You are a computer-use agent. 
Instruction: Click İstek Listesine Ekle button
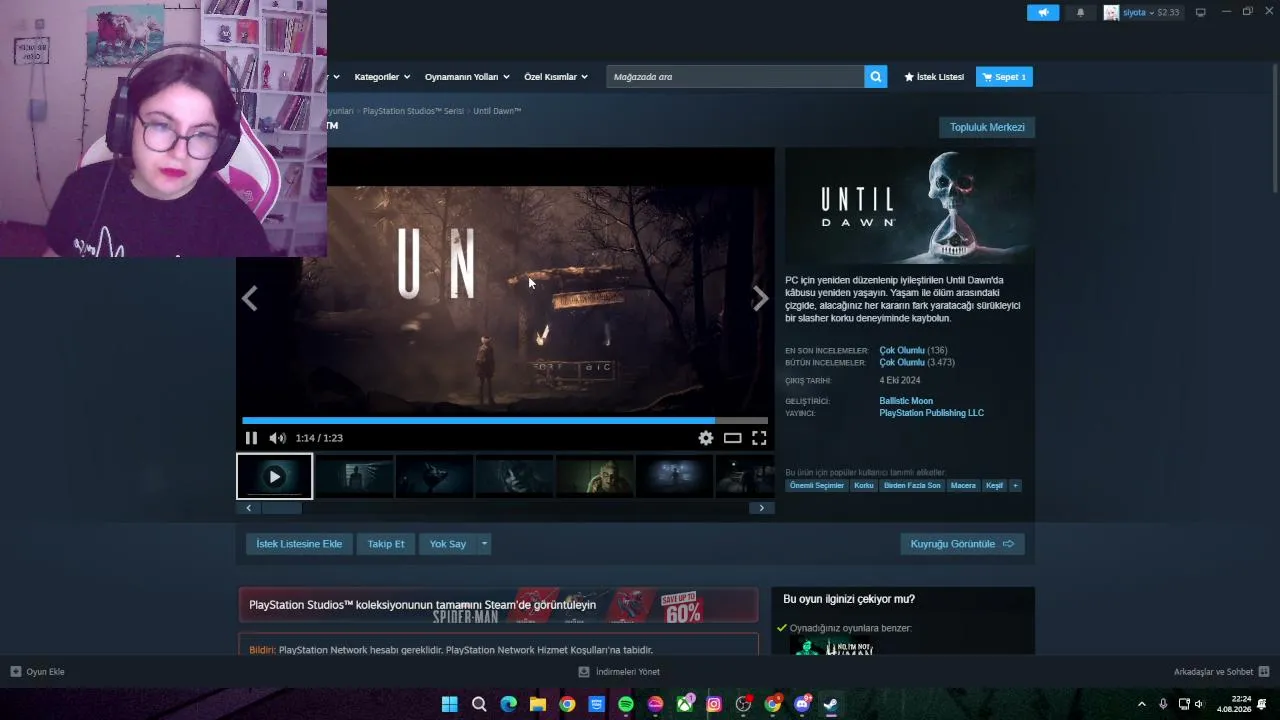(299, 544)
